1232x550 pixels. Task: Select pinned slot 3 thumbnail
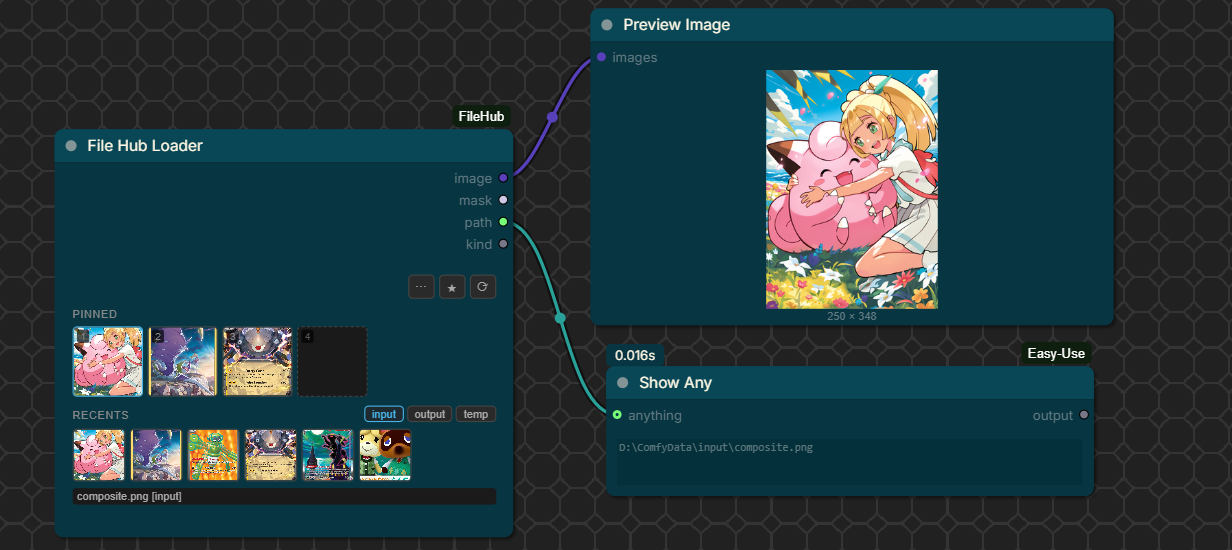(257, 361)
